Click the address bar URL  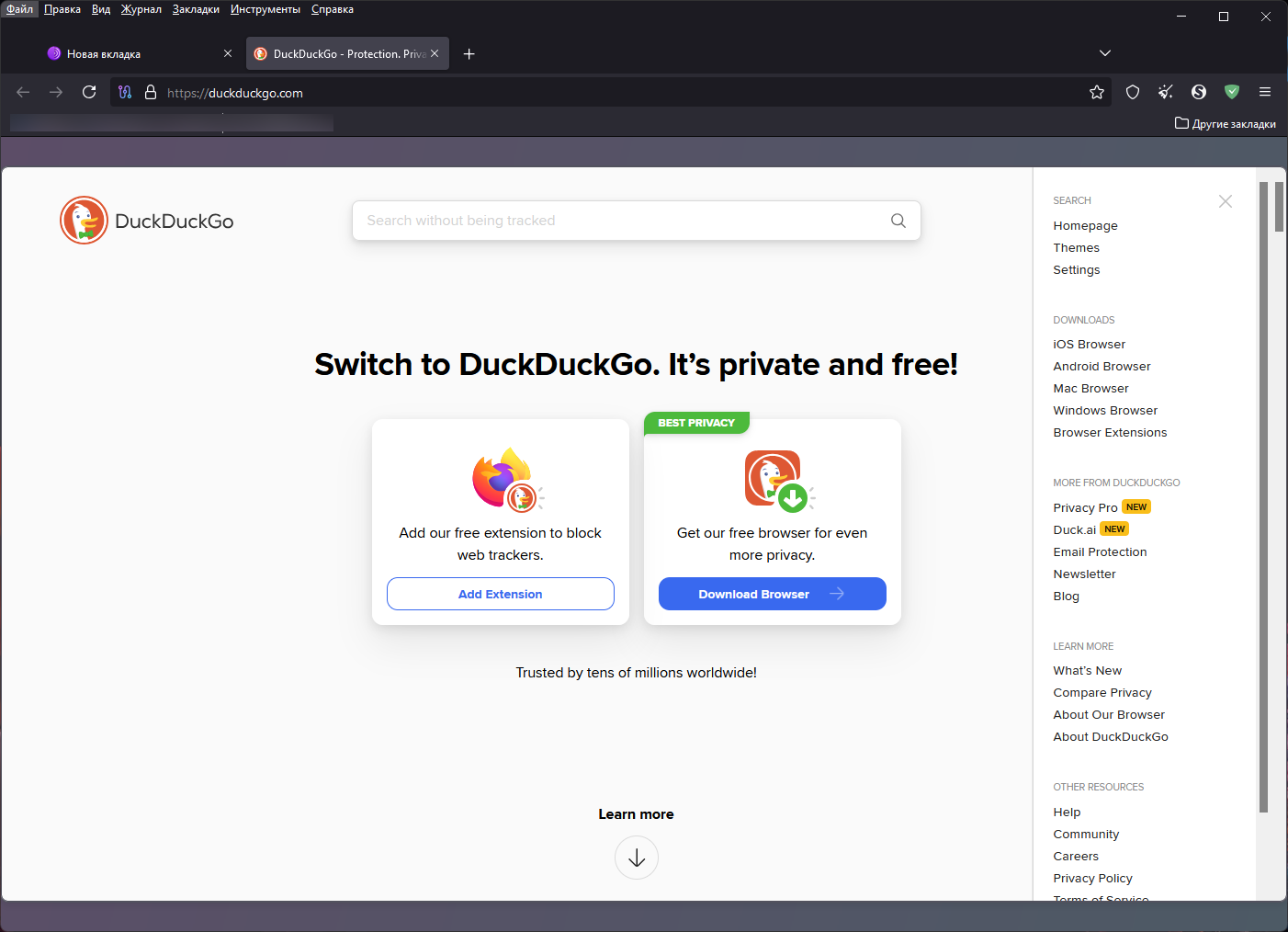235,93
